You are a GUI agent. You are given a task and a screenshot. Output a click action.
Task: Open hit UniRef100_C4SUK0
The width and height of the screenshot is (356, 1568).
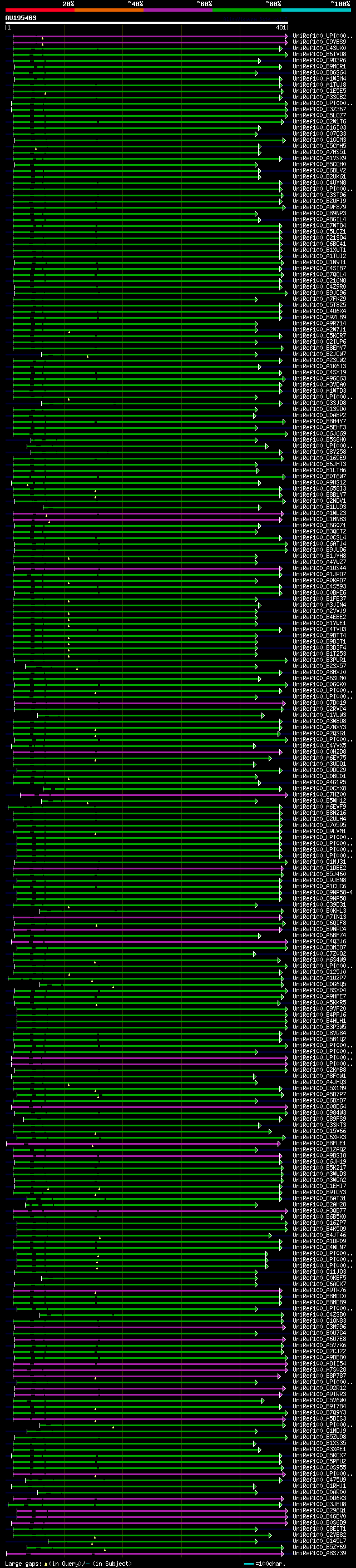(319, 48)
